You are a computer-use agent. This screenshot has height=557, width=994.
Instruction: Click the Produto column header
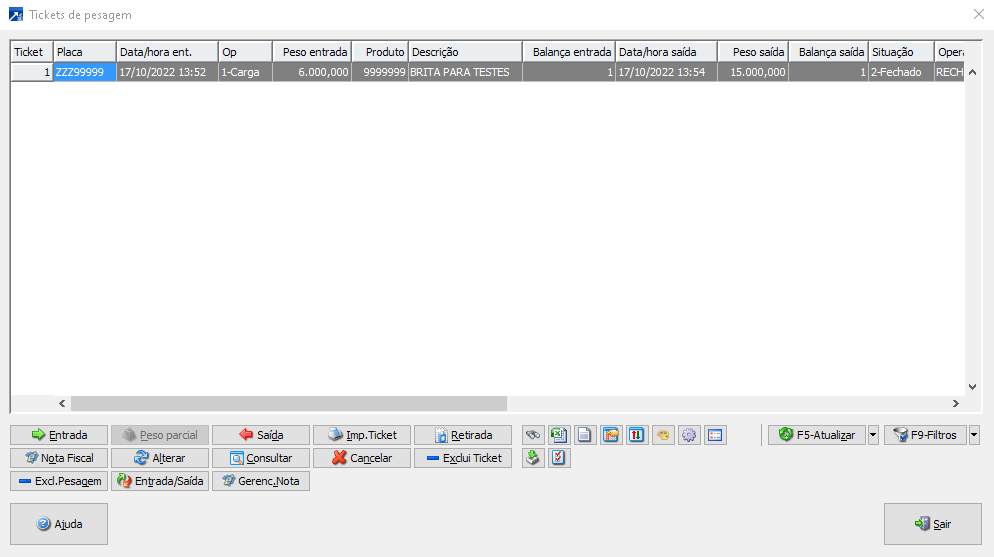tap(380, 52)
